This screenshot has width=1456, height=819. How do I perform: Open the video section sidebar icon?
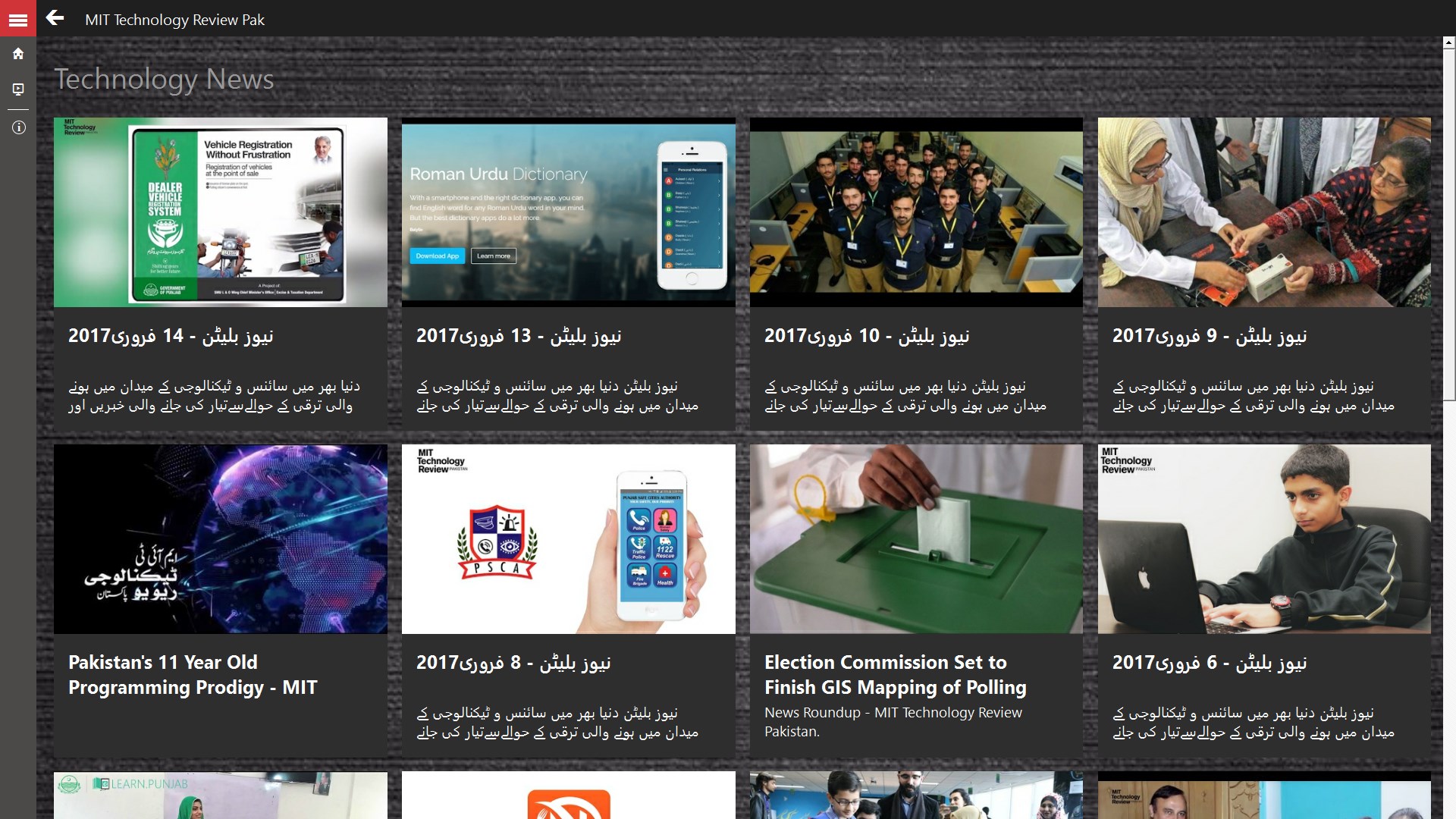tap(18, 89)
